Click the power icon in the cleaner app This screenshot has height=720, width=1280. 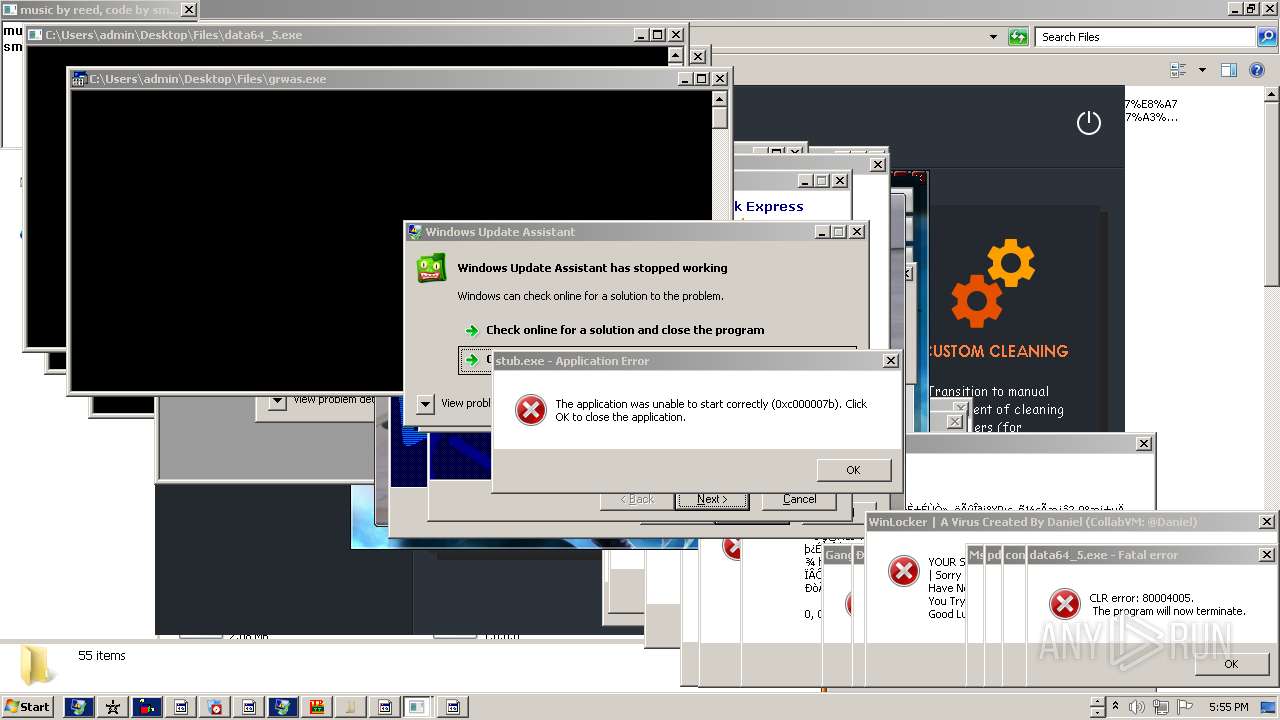1088,123
